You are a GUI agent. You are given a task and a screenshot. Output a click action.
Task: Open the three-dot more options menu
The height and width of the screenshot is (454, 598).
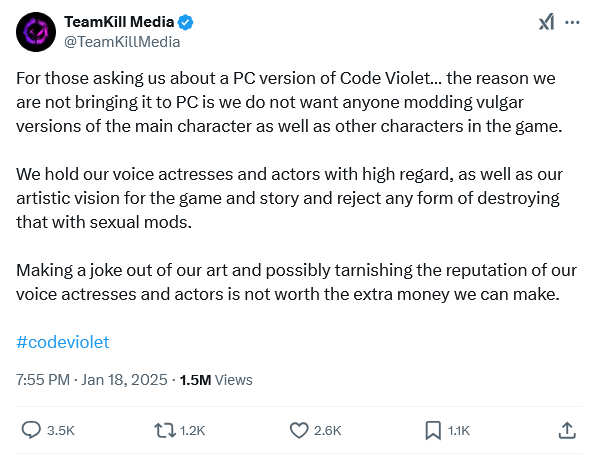(572, 23)
